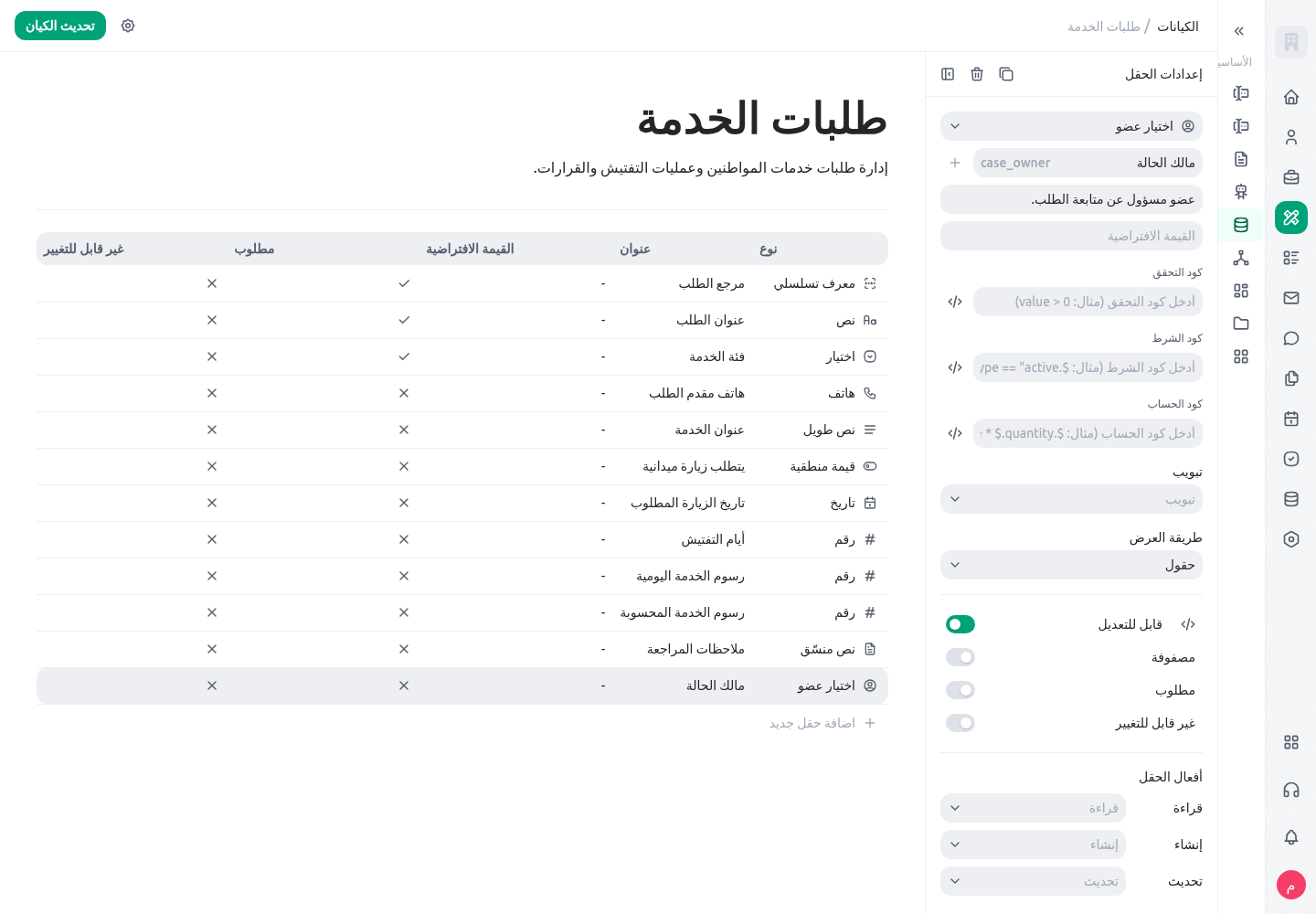Open the تبويب dropdown

pos(1071,499)
